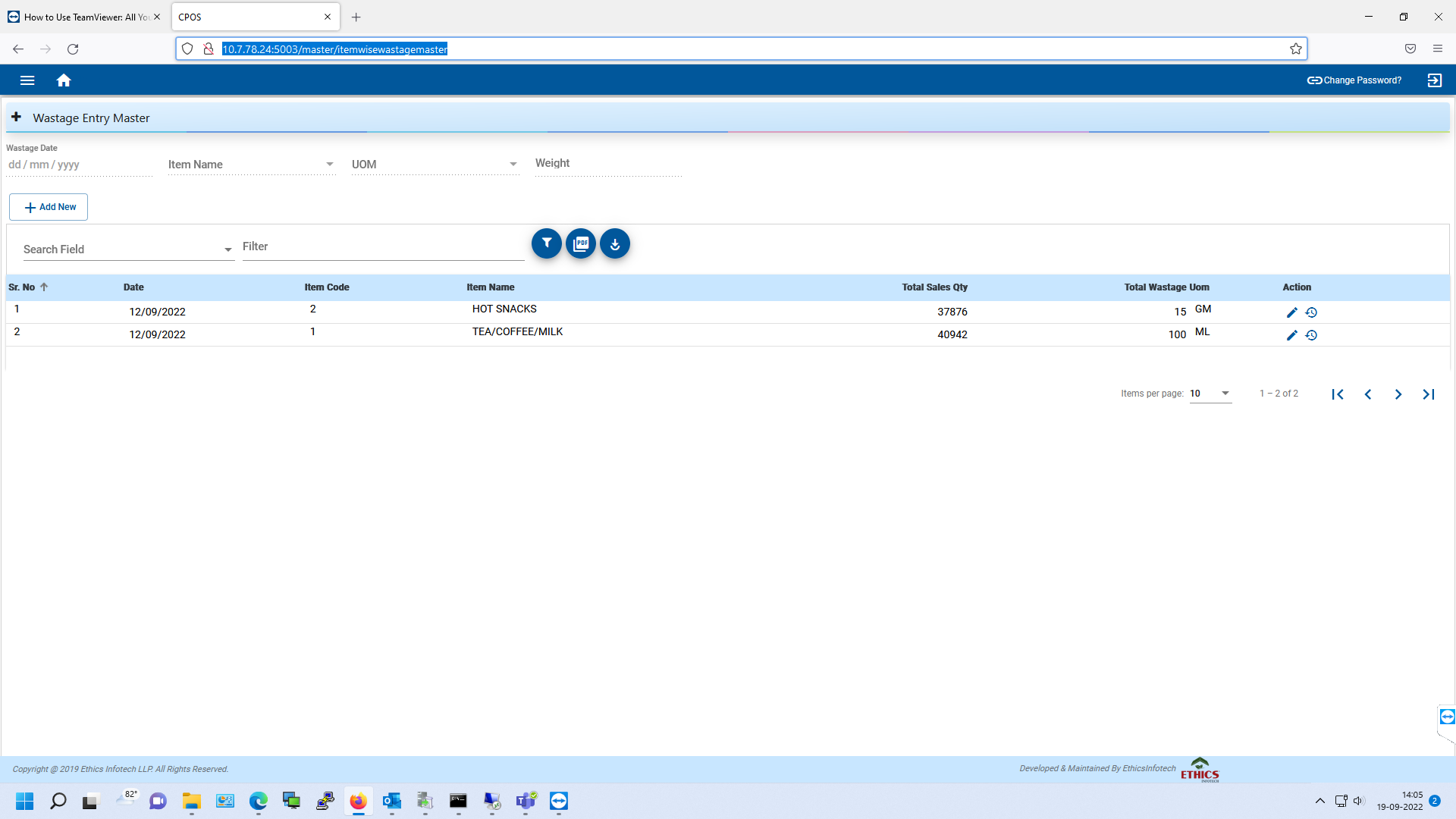Click the logout icon in header
1456x819 pixels.
[1434, 80]
